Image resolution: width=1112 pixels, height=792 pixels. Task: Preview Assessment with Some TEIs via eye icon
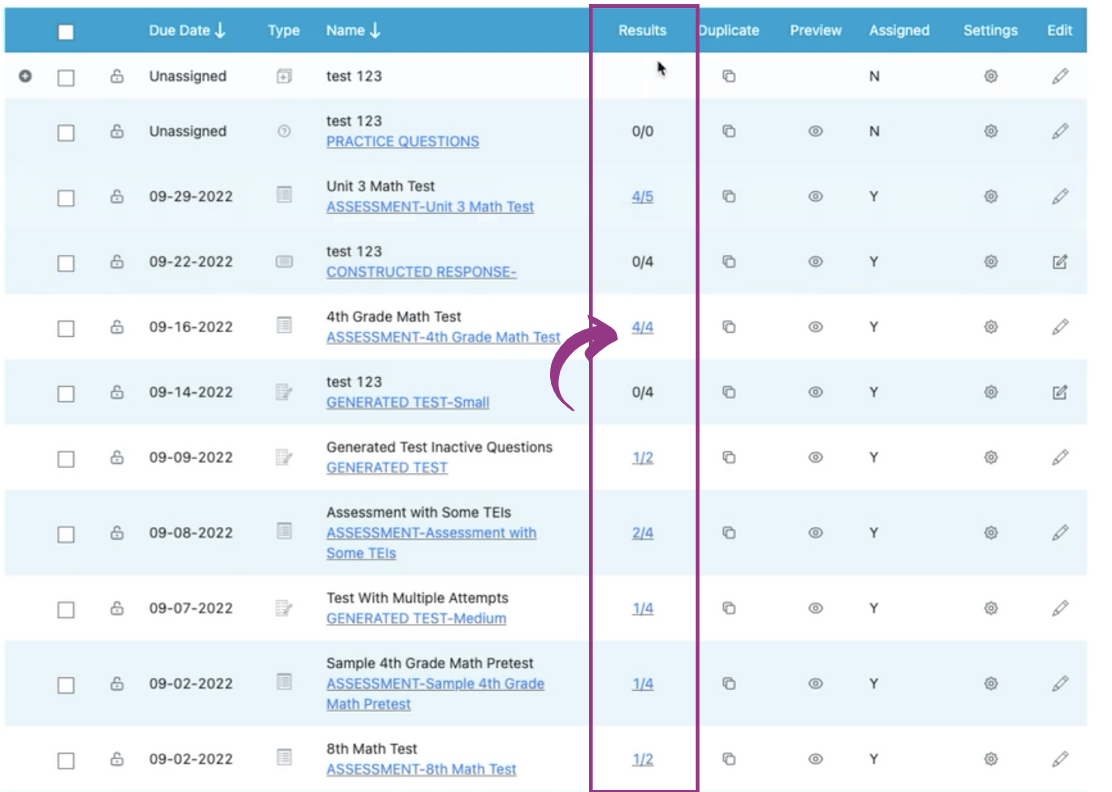tap(816, 533)
